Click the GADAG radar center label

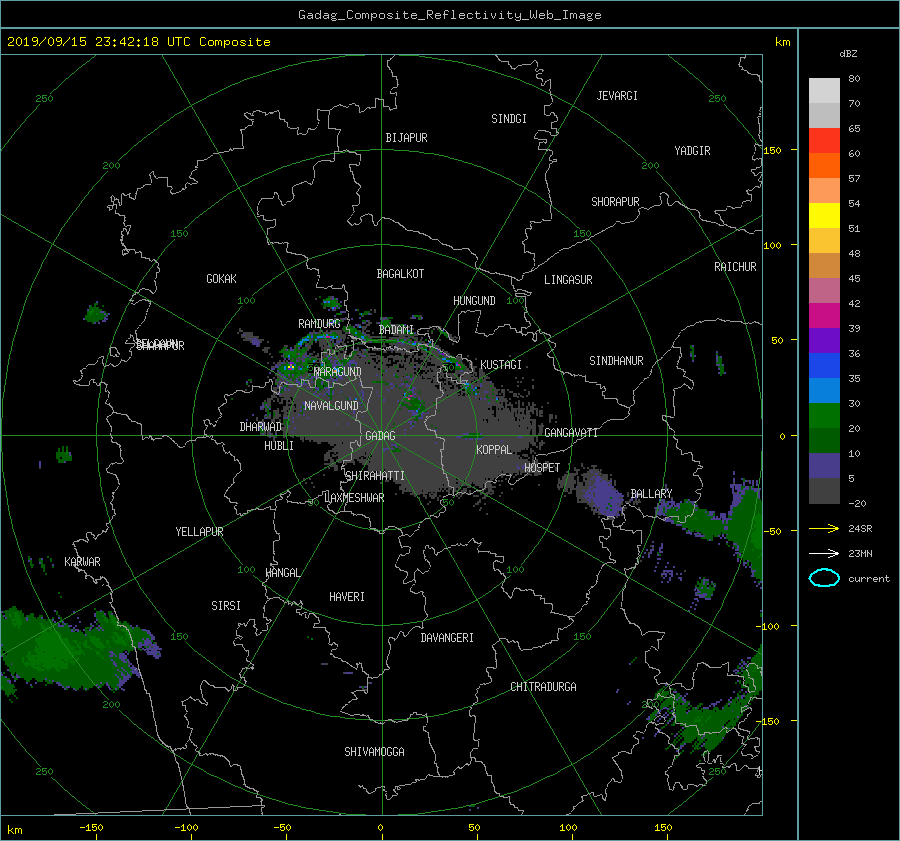[381, 436]
